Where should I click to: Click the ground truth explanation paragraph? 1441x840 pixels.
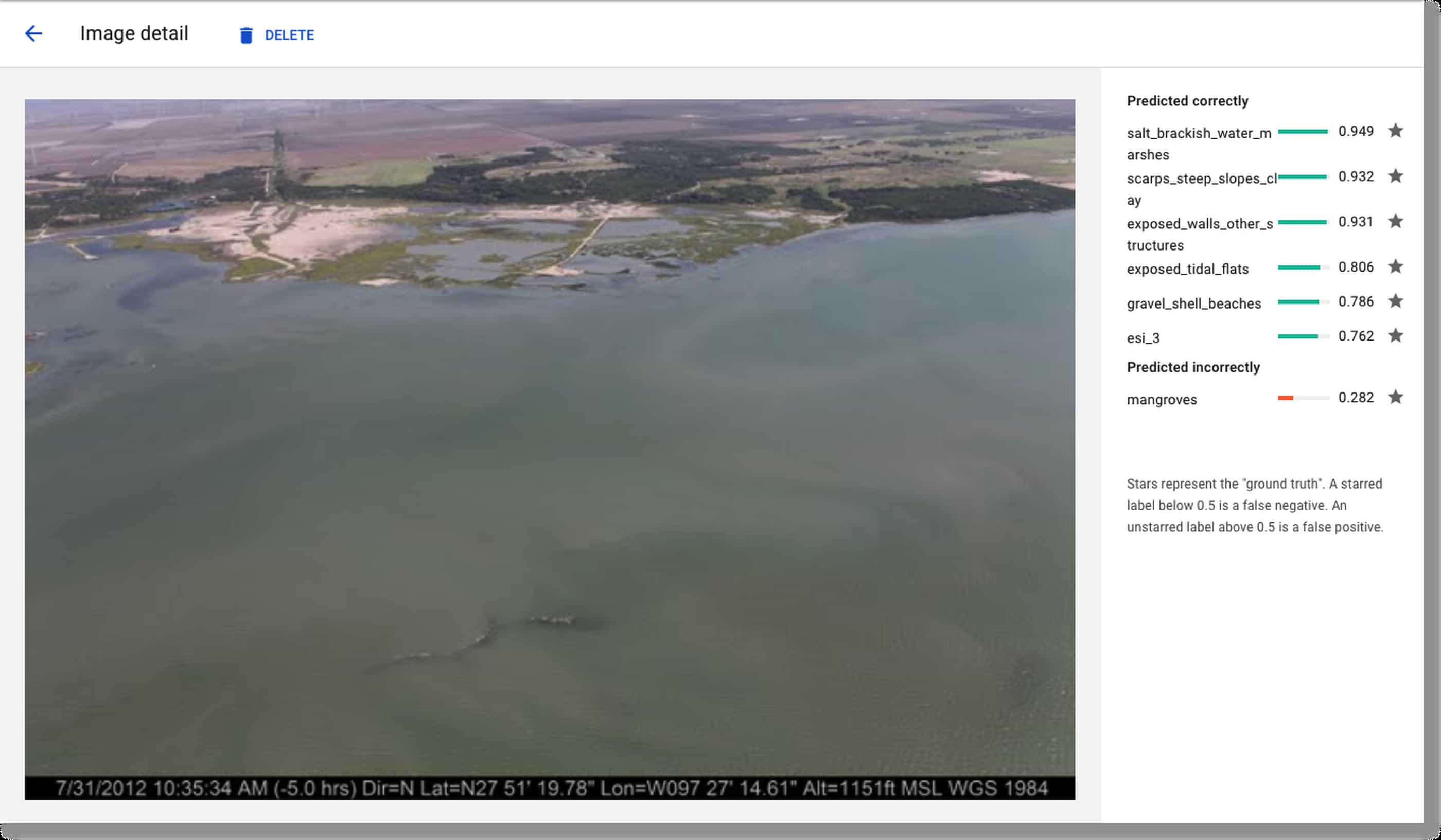pyautogui.click(x=1255, y=505)
